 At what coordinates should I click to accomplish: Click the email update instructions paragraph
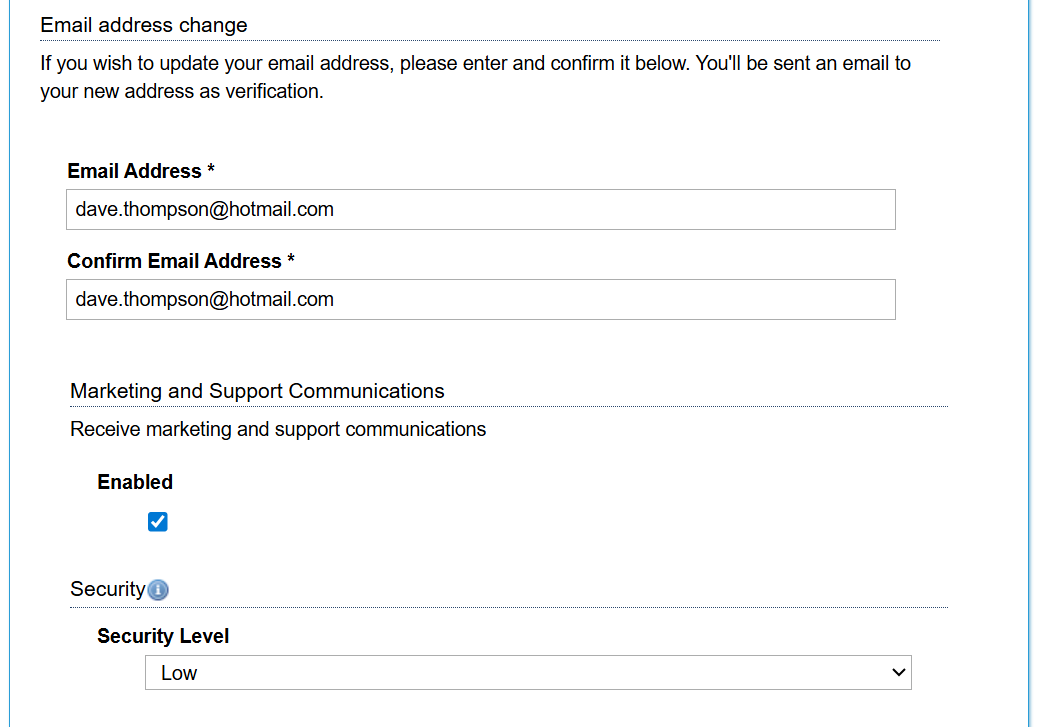coord(475,77)
